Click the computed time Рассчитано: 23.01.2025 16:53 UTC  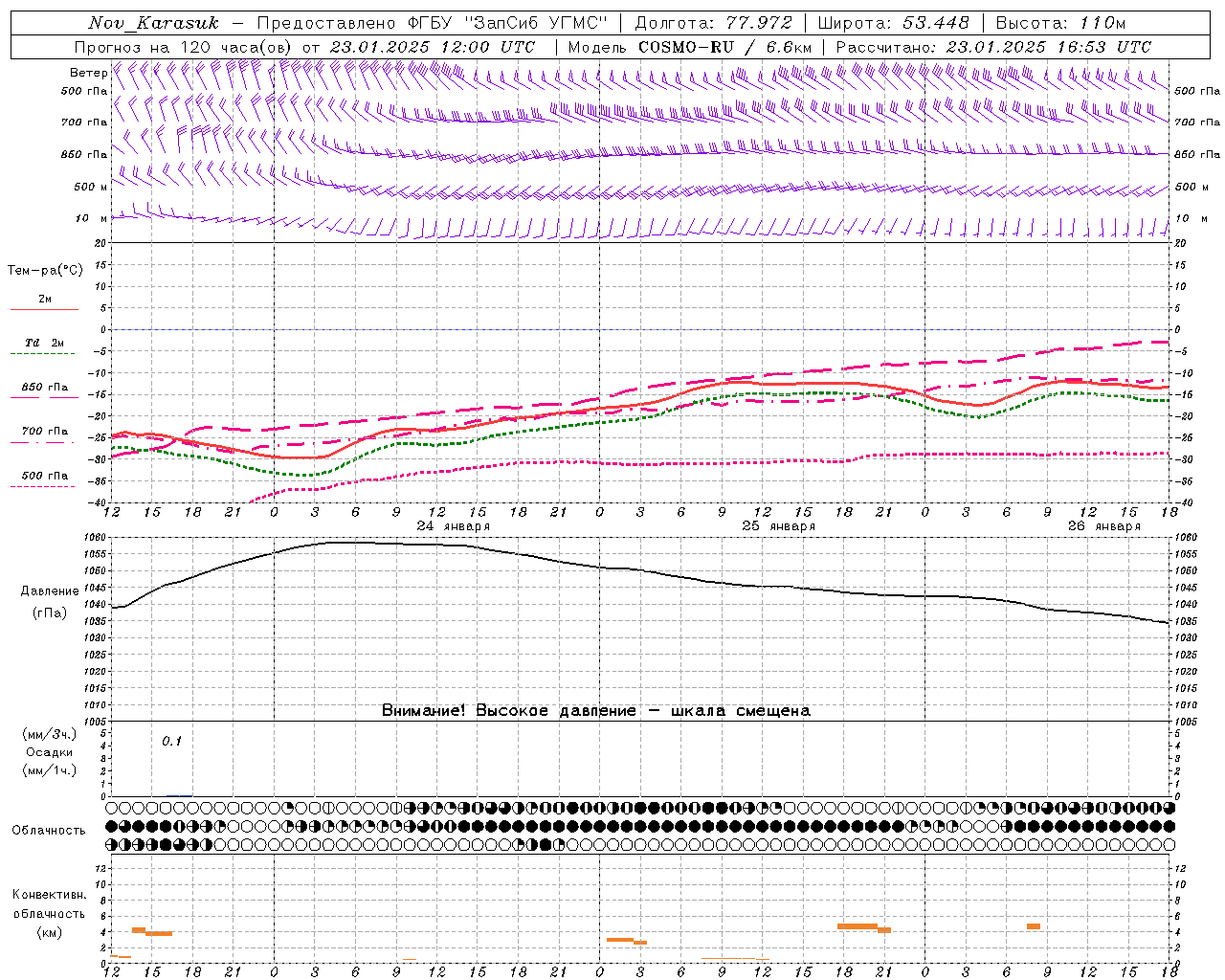(x=993, y=47)
